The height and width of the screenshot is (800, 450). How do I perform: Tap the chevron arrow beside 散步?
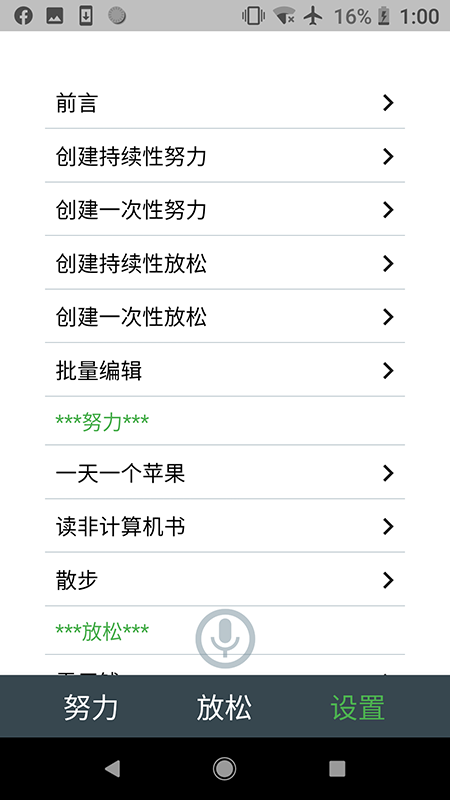click(x=388, y=580)
